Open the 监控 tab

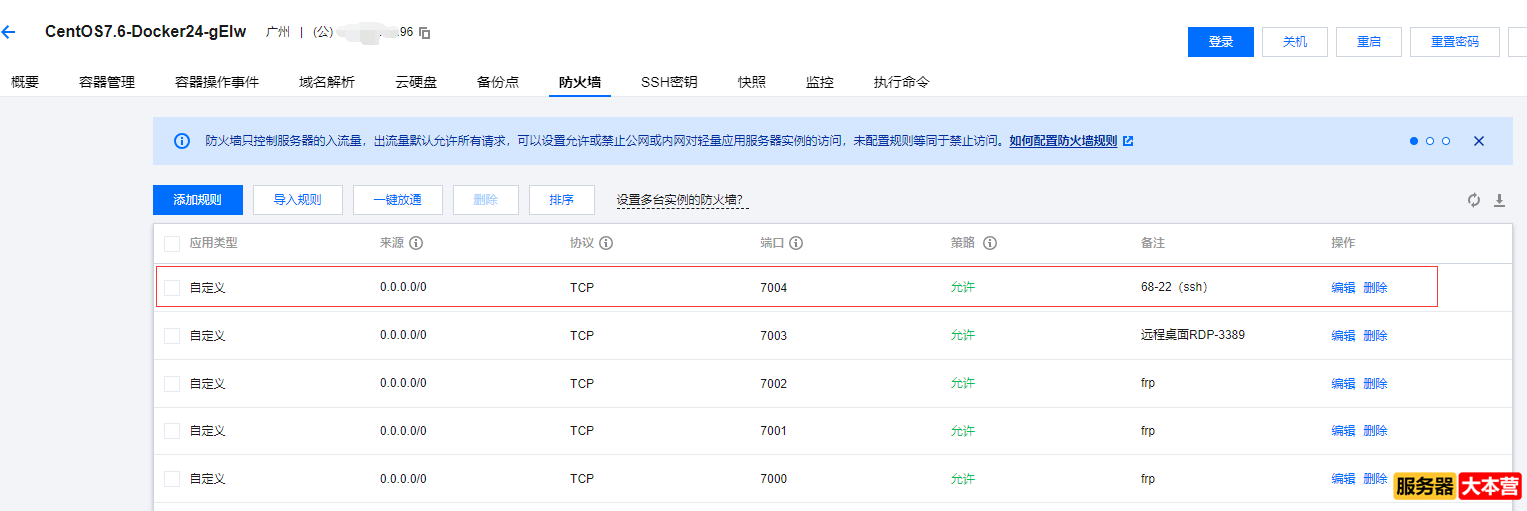tap(820, 82)
